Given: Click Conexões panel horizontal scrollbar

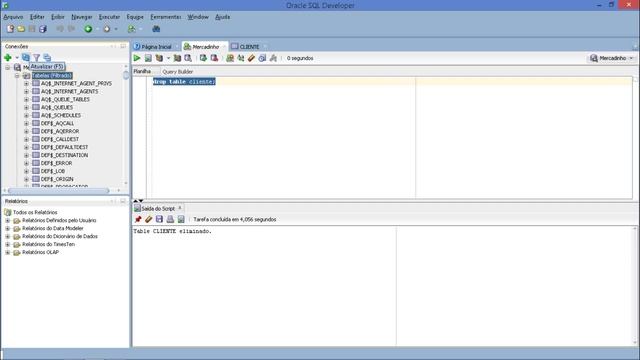Looking at the screenshot, I should tap(58, 191).
